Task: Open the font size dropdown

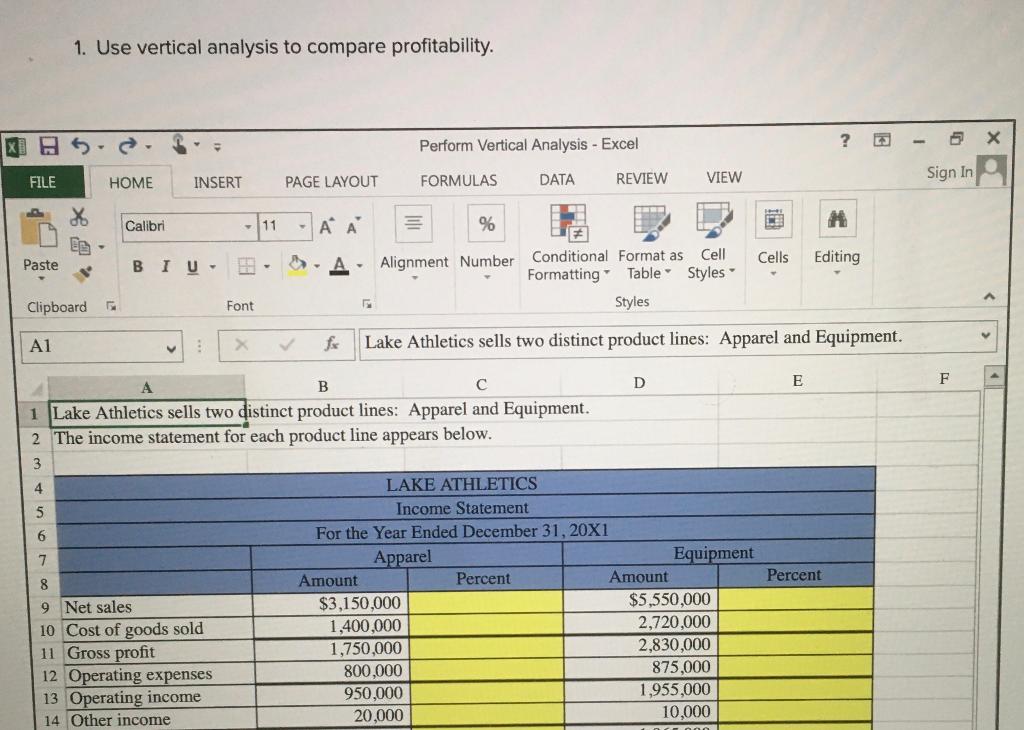Action: (302, 227)
